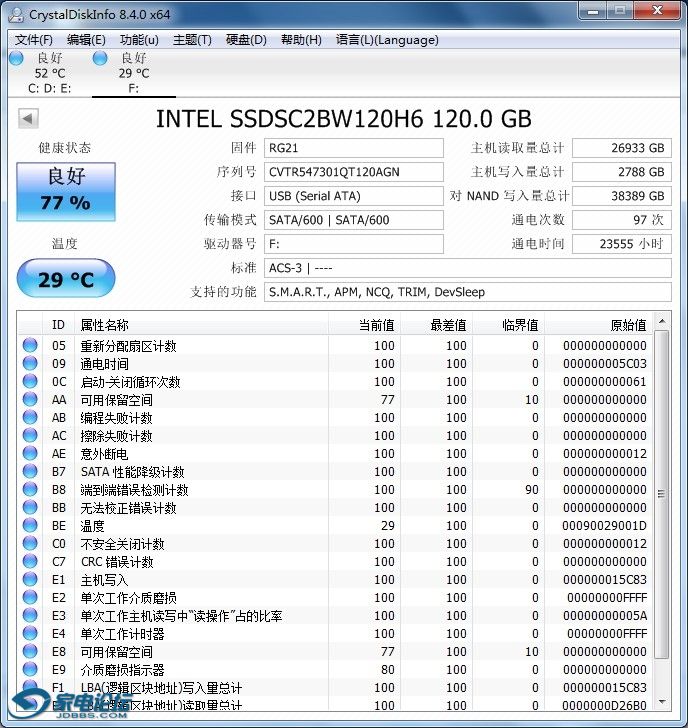Viewport: 688px width, 728px height.
Task: Click the 临界值 column header
Action: click(508, 325)
